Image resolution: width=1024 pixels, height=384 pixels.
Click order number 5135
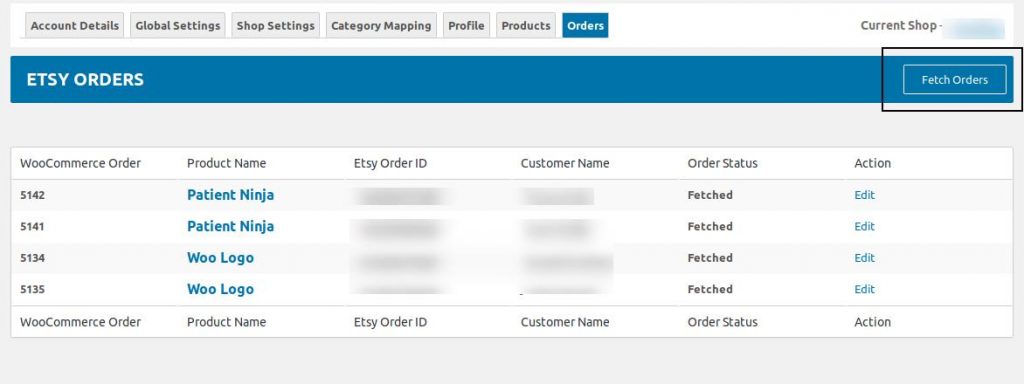click(x=33, y=289)
